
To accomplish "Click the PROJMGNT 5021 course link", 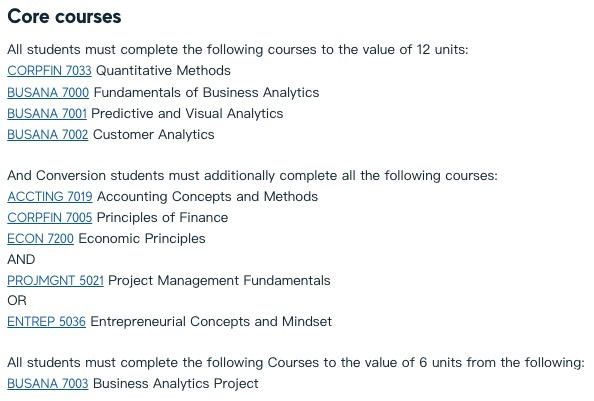I will [x=55, y=281].
